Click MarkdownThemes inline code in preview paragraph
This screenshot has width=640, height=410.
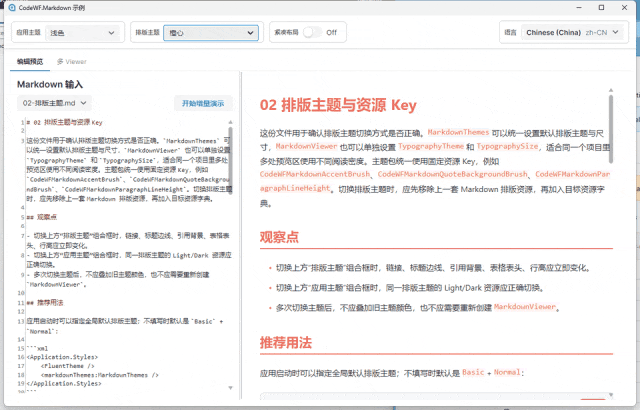tap(458, 133)
